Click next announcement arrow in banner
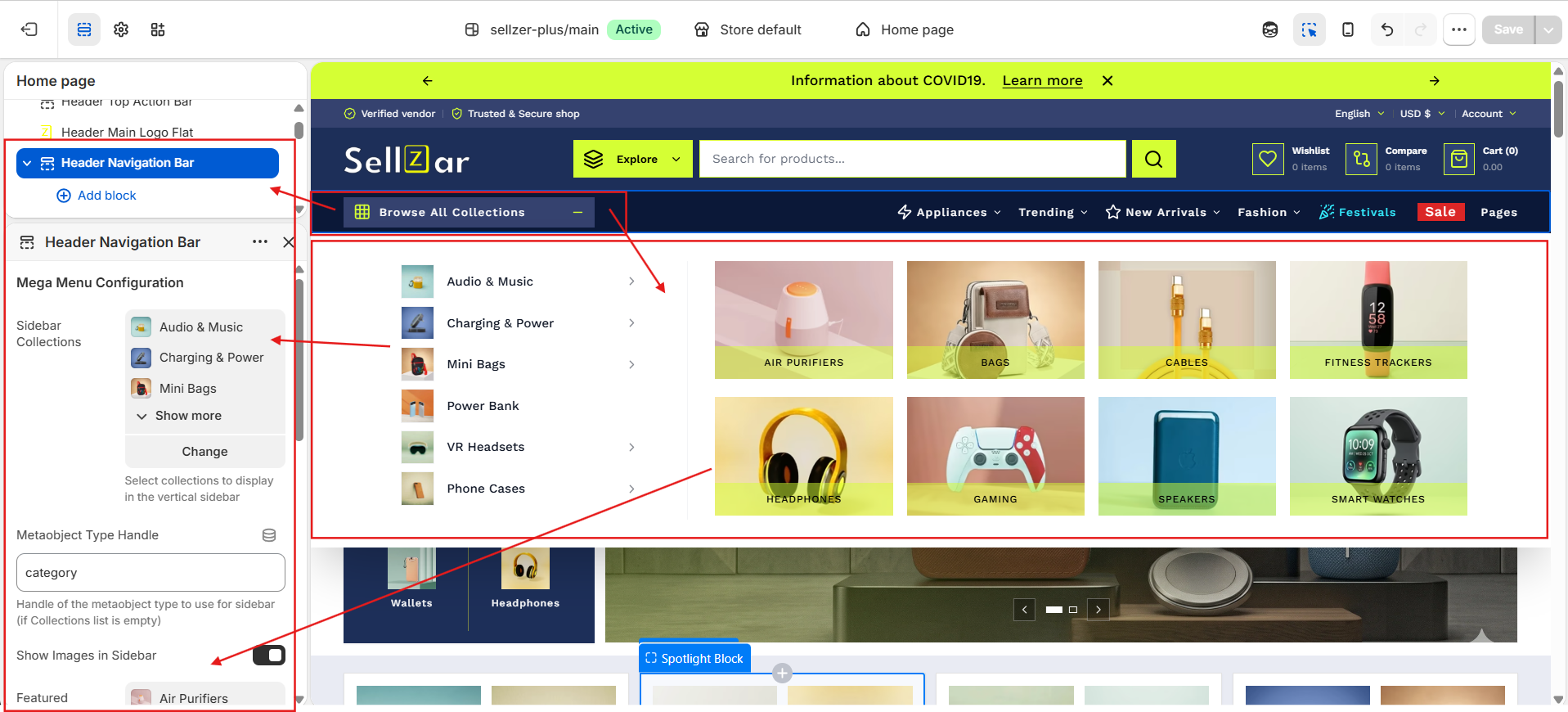The width and height of the screenshot is (1568, 712). 1434,81
